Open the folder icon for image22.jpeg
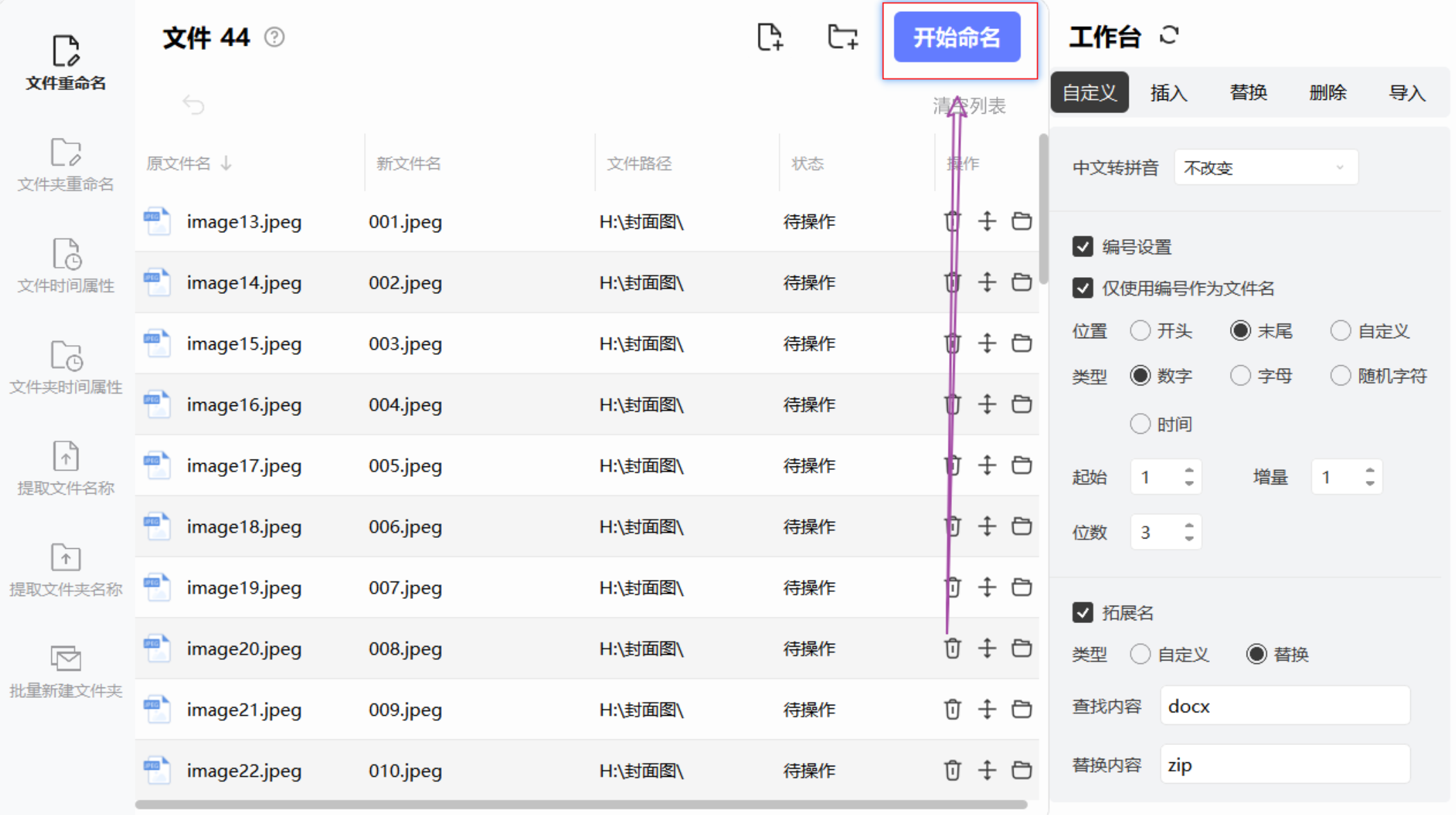1456x815 pixels. coord(1021,770)
